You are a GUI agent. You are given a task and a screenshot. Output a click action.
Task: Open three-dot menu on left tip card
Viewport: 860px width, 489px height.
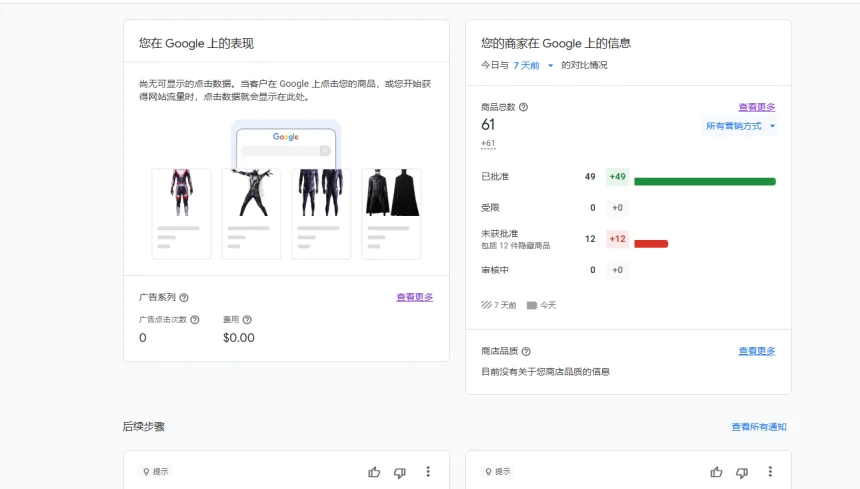(428, 472)
